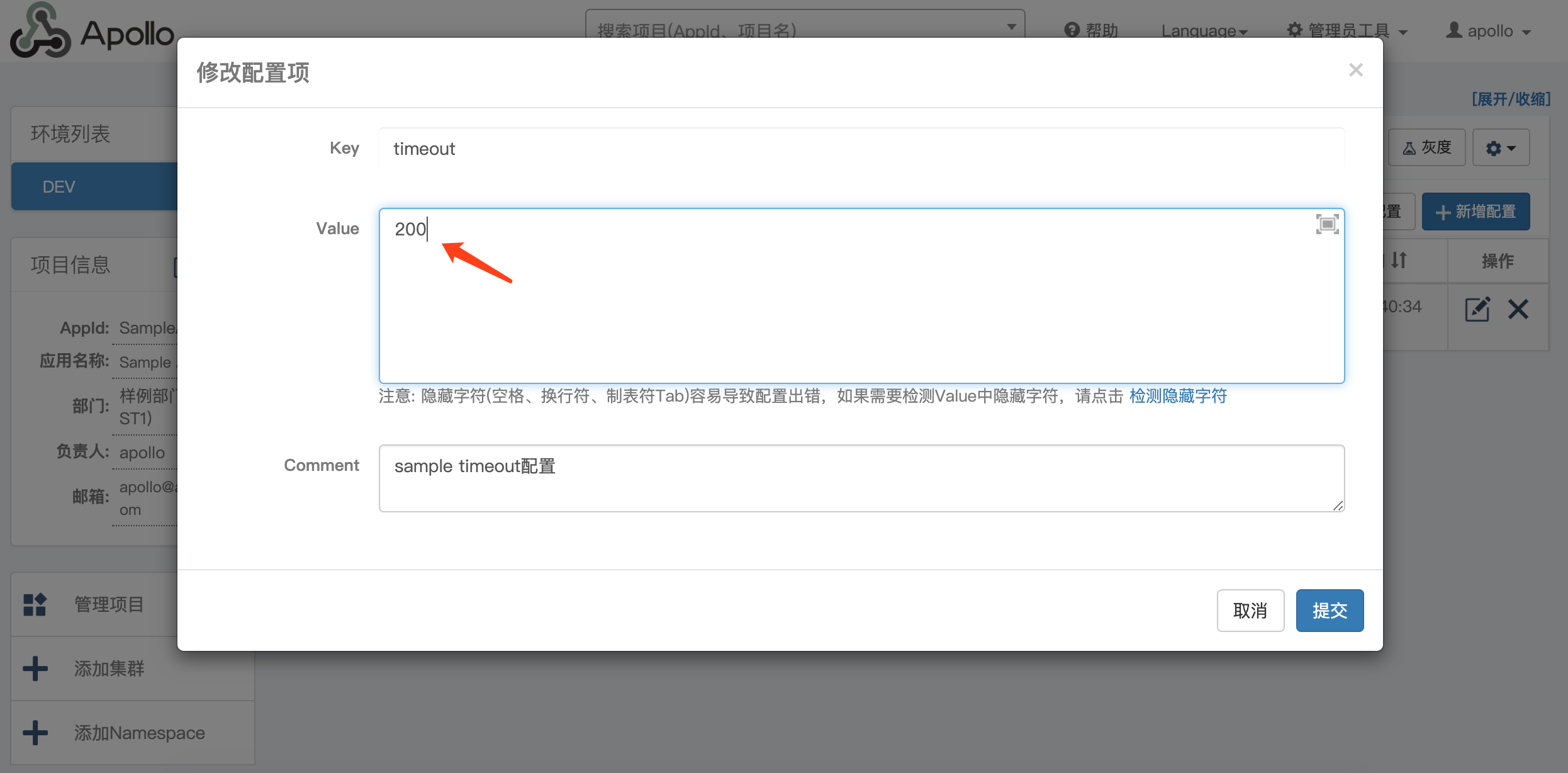Close the modify config dialog with X
Image resolution: width=1568 pixels, height=773 pixels.
[x=1355, y=70]
